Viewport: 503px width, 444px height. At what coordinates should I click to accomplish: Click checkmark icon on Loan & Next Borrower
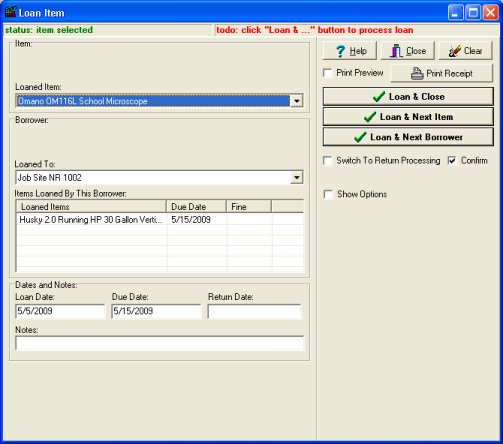pyautogui.click(x=360, y=137)
